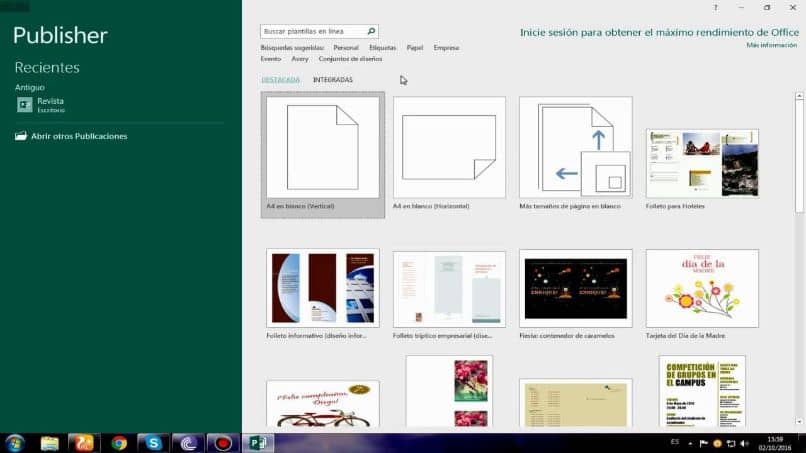Viewport: 806px width, 453px height.
Task: Click the Action Center flag tray icon
Action: pyautogui.click(x=703, y=444)
